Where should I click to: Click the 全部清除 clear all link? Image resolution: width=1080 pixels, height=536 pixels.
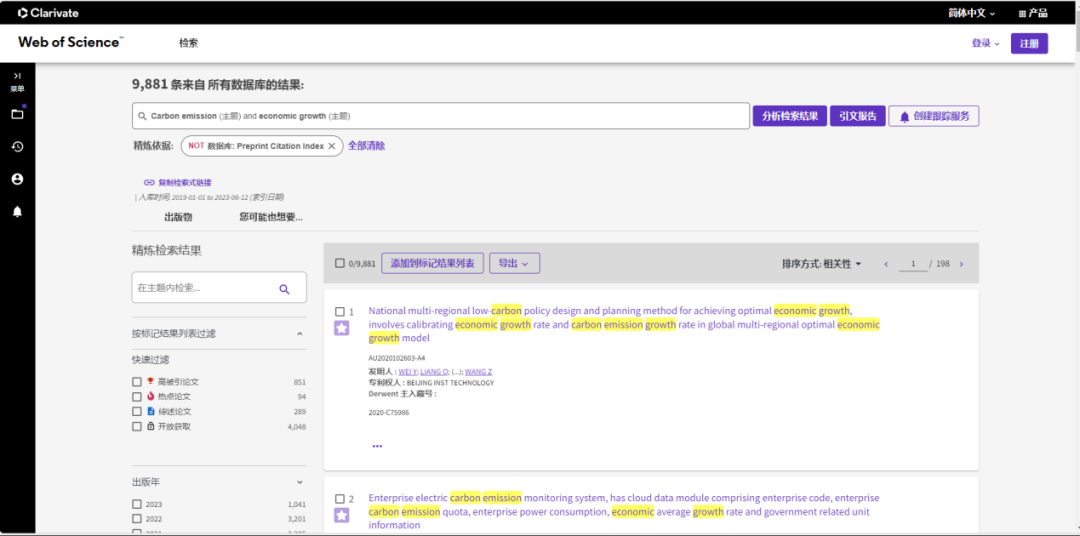point(366,146)
